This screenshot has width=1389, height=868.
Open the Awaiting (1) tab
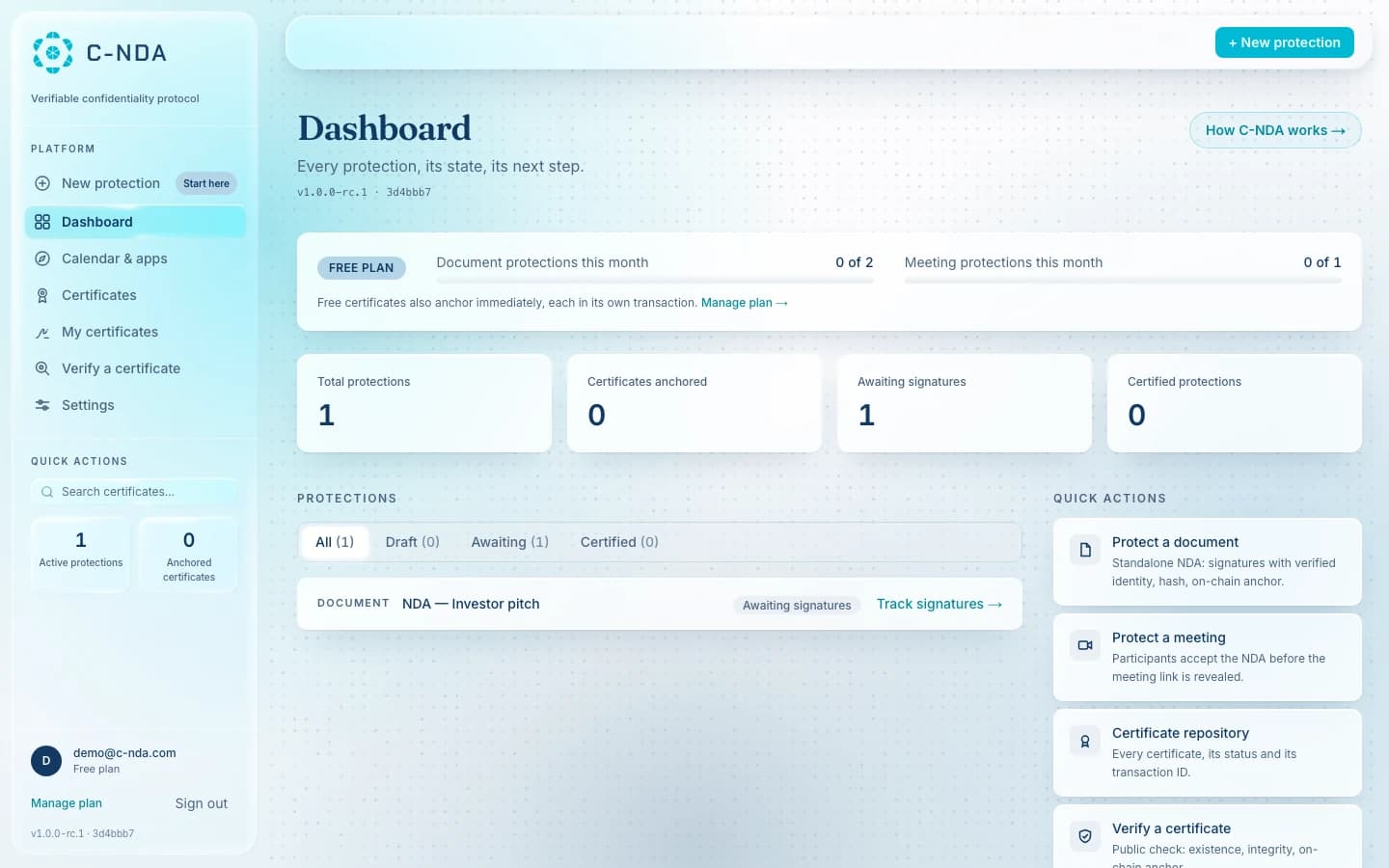509,542
